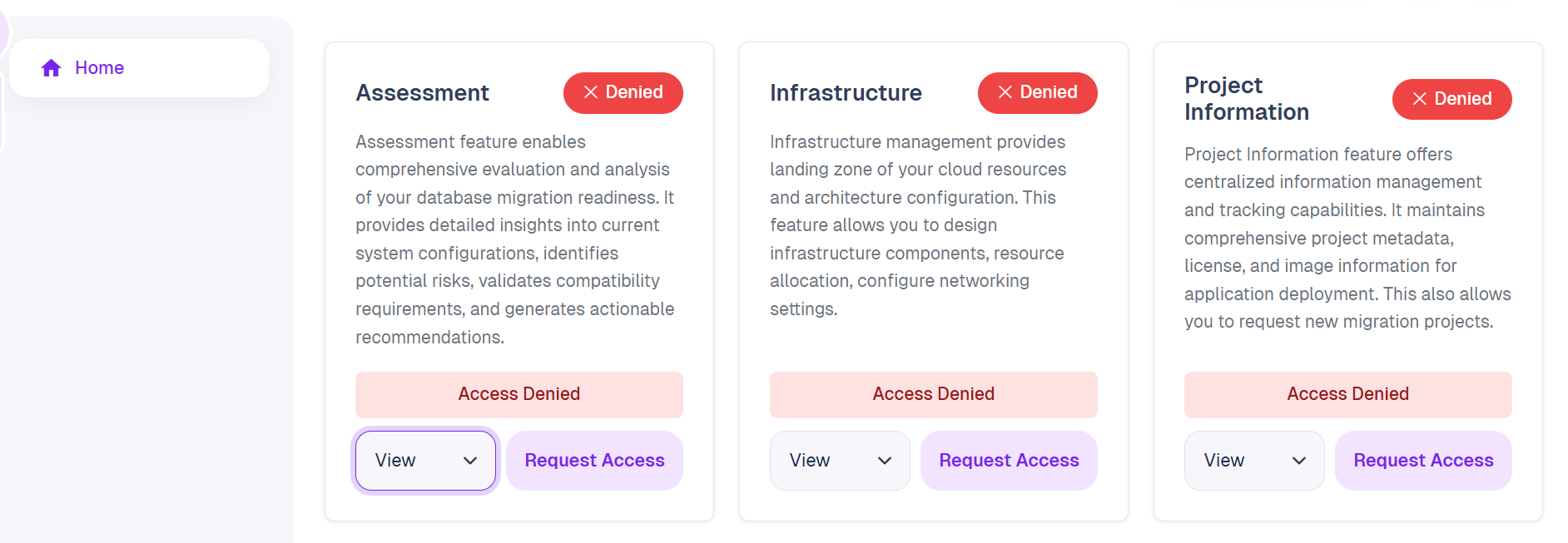This screenshot has width=1568, height=543.
Task: Request Access for Project Information
Action: click(x=1423, y=461)
